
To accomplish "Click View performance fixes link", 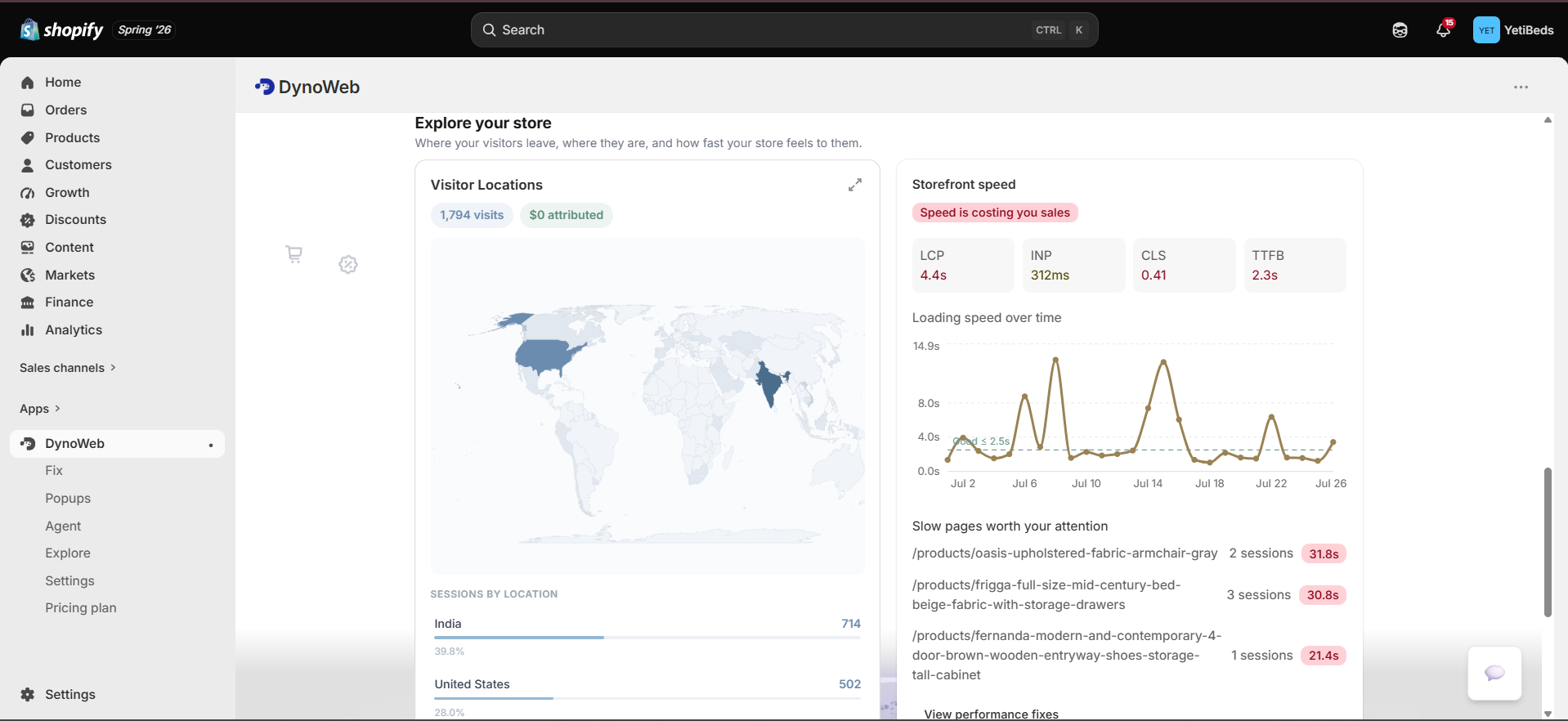I will [x=991, y=714].
